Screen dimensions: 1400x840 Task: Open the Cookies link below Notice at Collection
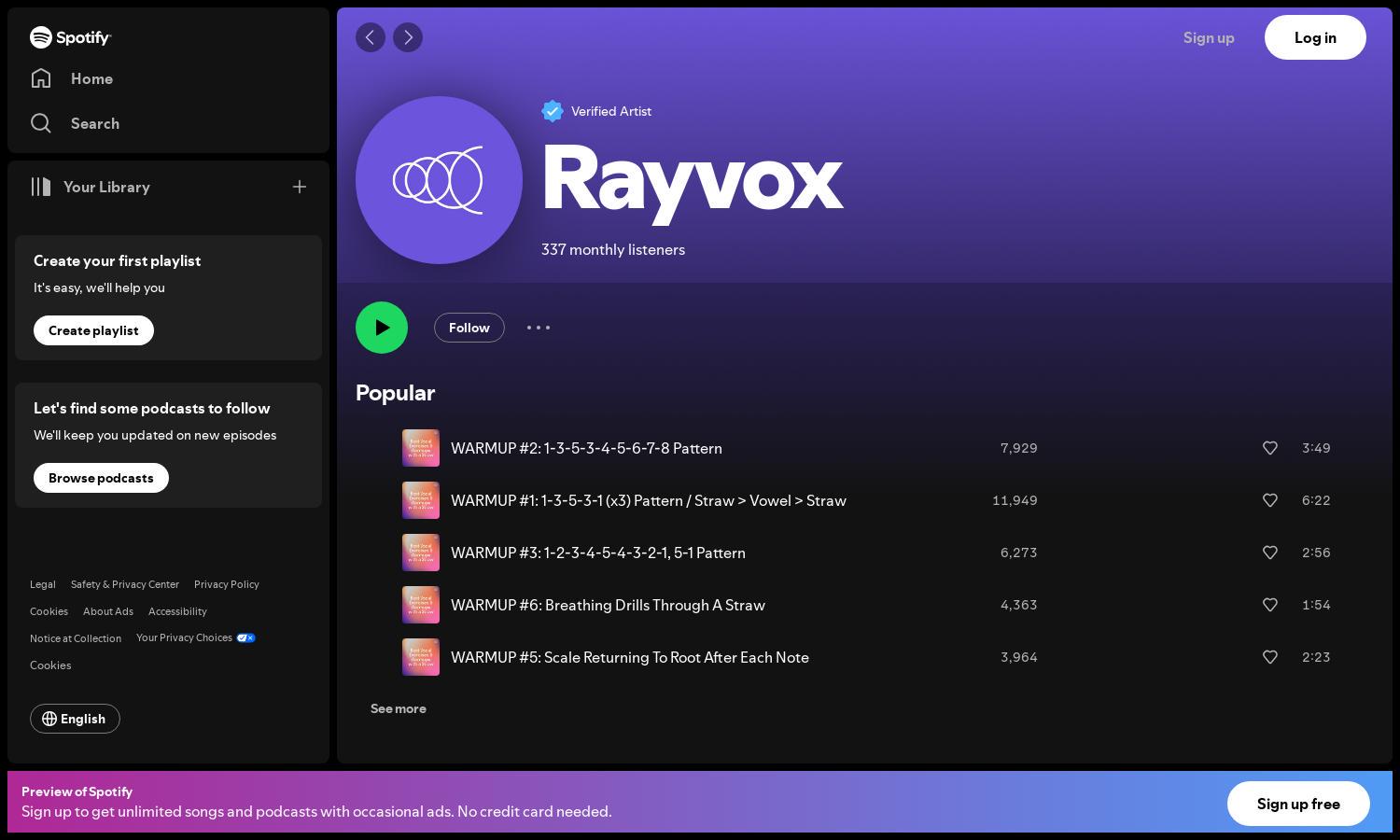pos(50,665)
